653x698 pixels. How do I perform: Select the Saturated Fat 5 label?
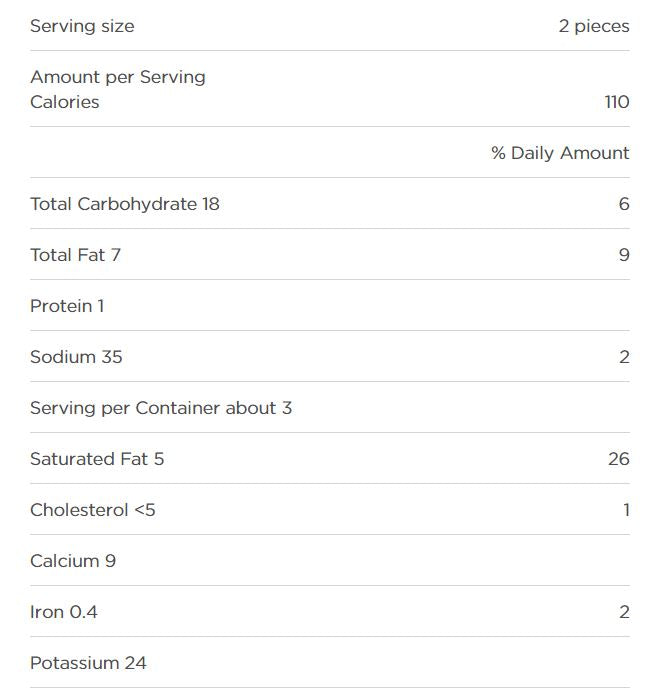pyautogui.click(x=97, y=459)
